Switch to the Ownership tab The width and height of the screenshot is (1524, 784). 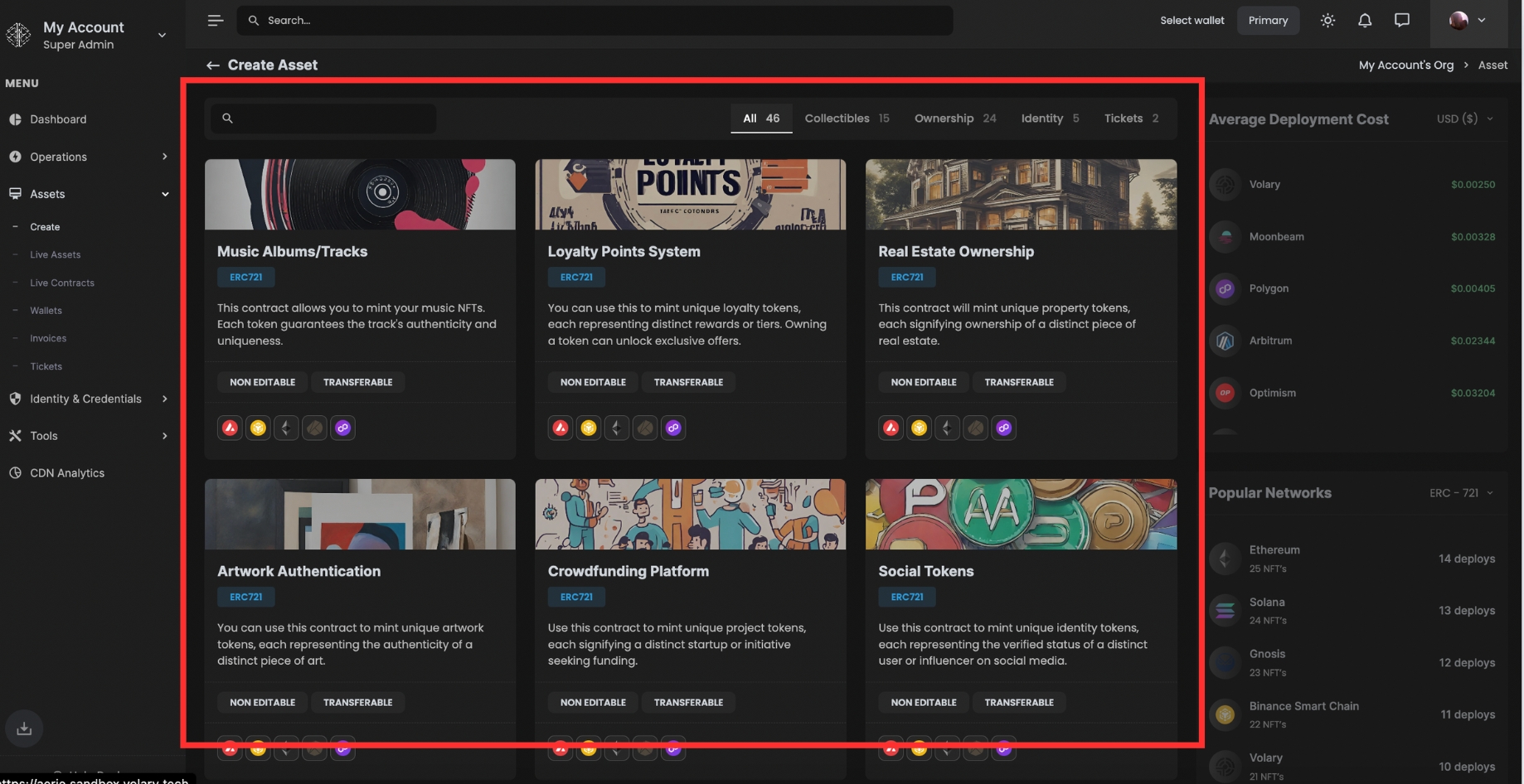tap(954, 119)
